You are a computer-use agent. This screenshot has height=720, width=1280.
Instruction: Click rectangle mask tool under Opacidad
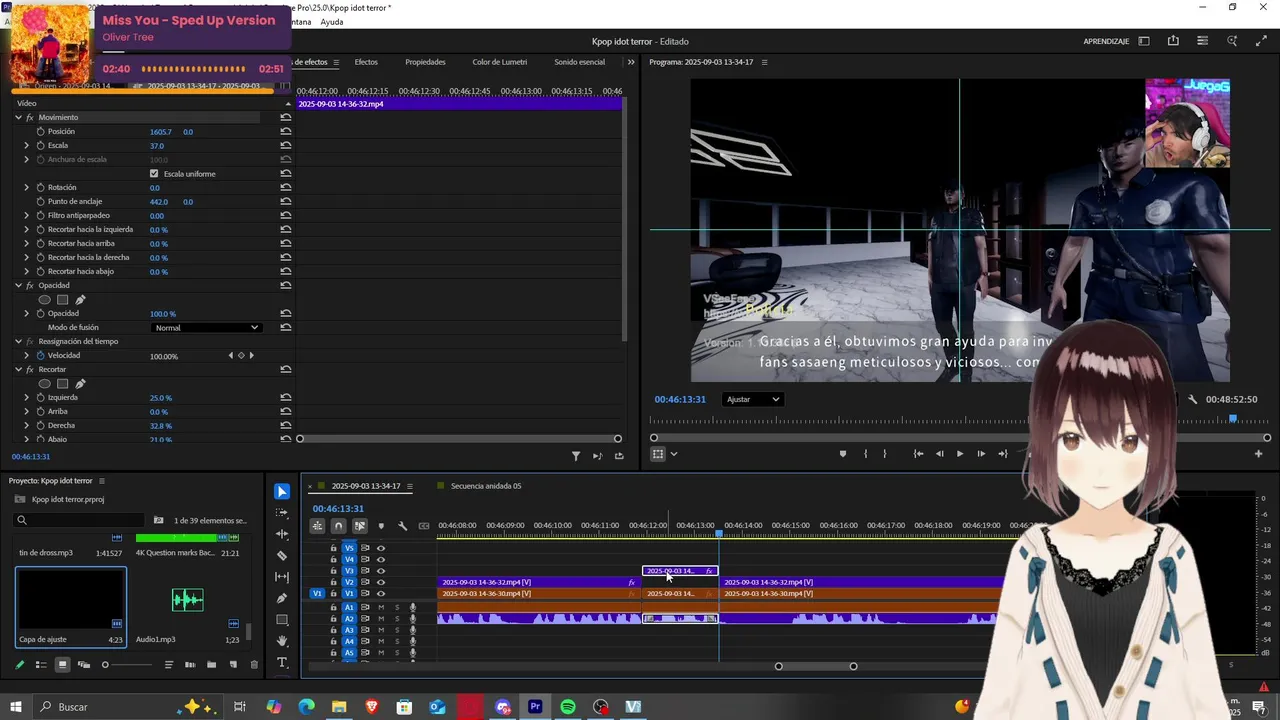(x=62, y=299)
